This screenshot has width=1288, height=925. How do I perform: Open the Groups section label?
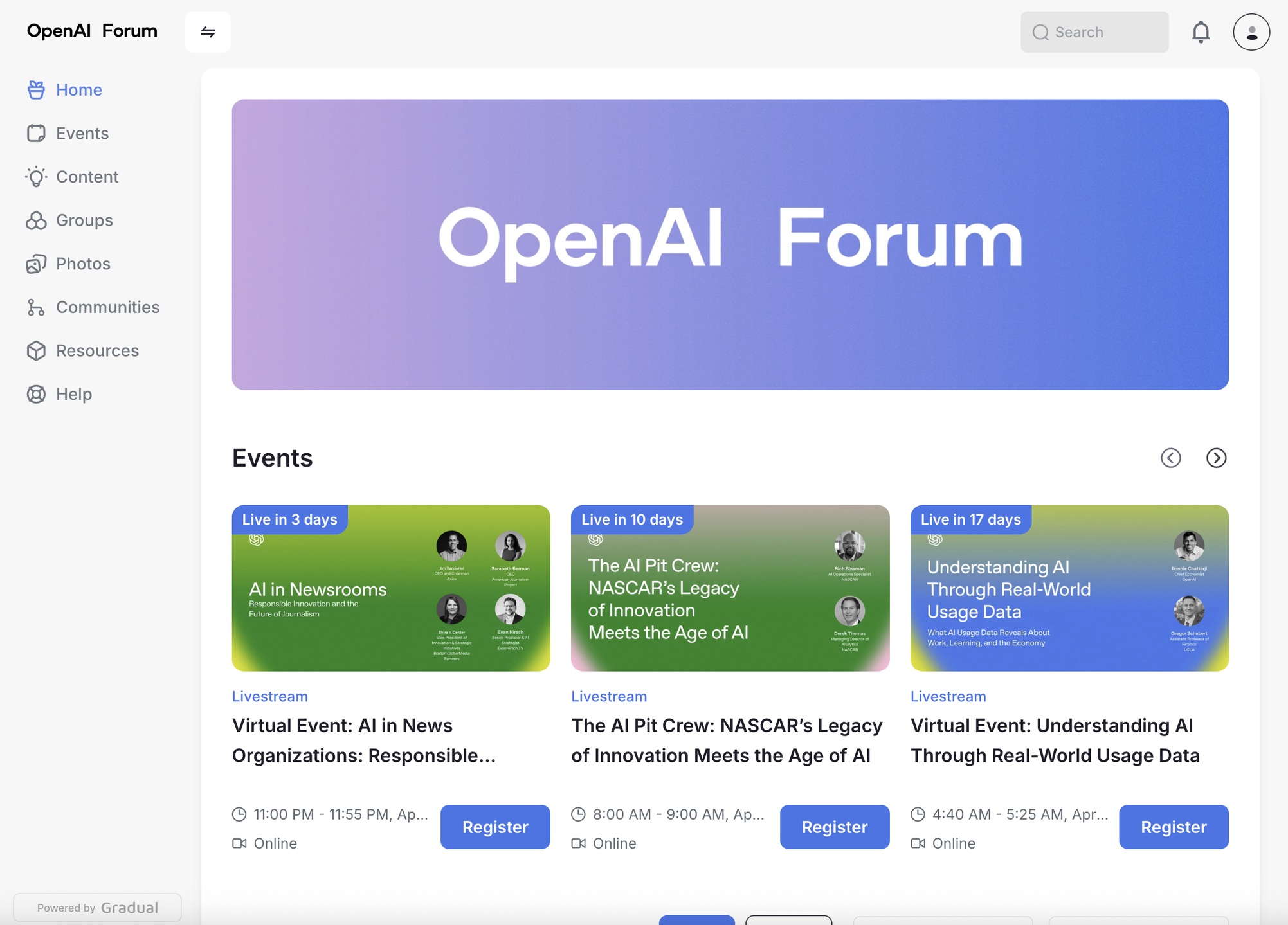[x=84, y=220]
